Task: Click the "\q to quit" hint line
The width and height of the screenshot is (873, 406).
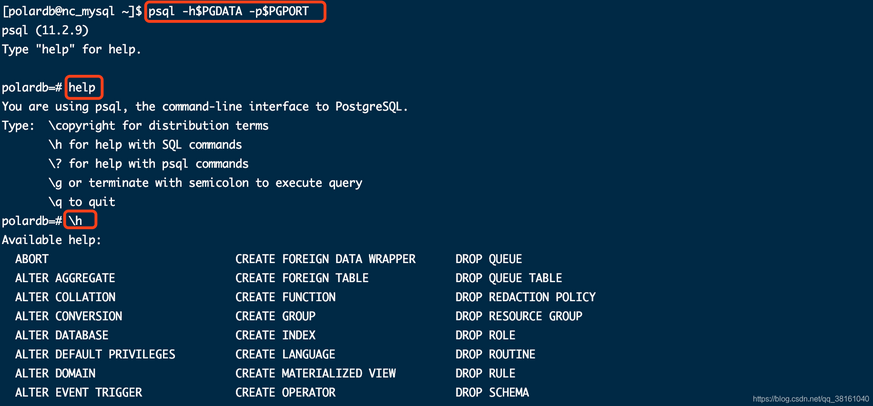Action: coord(82,202)
